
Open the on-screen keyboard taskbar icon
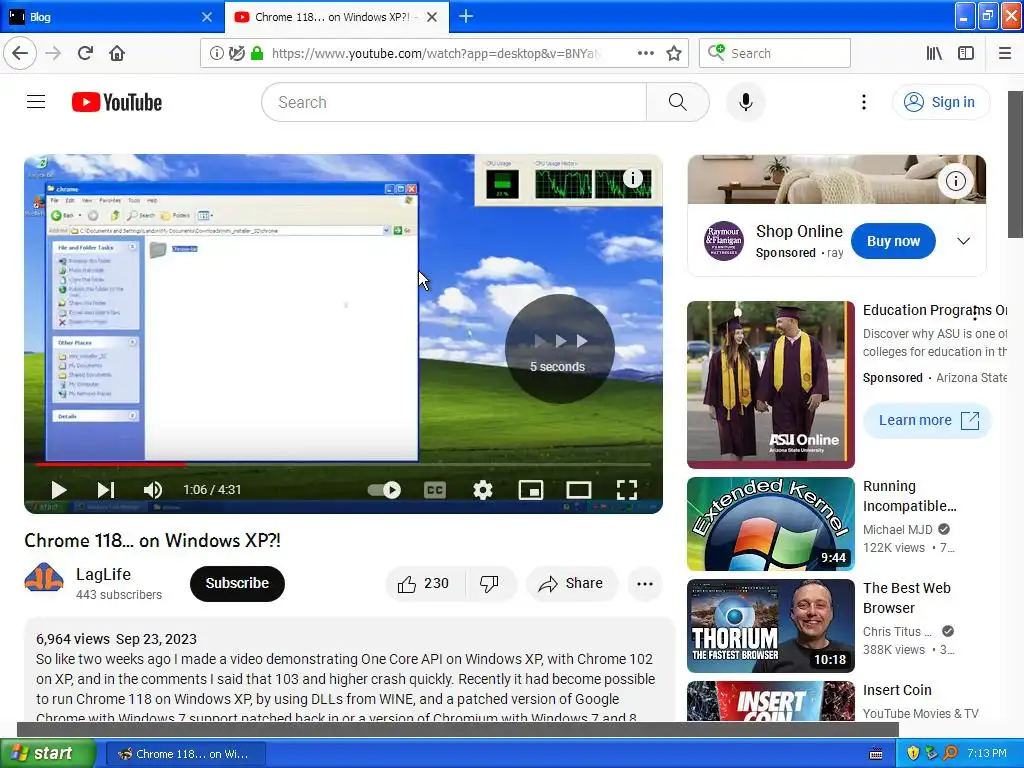(x=876, y=753)
